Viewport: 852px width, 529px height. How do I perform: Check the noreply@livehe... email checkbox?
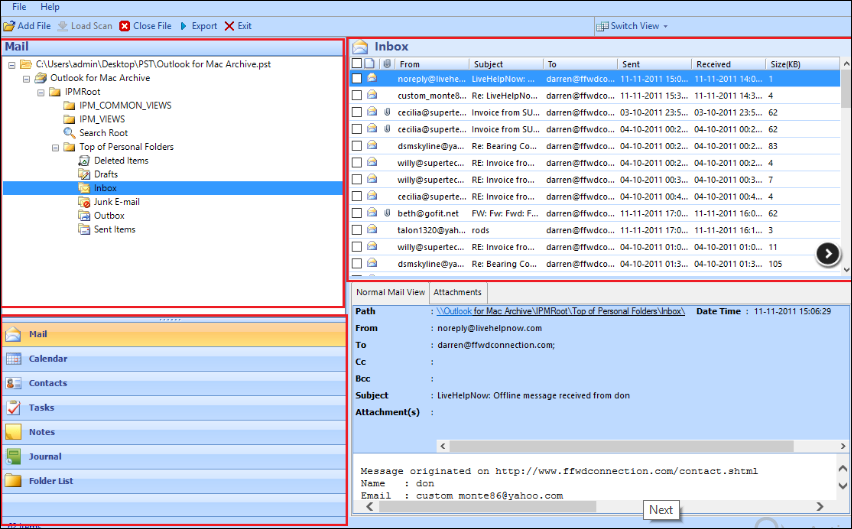click(357, 79)
